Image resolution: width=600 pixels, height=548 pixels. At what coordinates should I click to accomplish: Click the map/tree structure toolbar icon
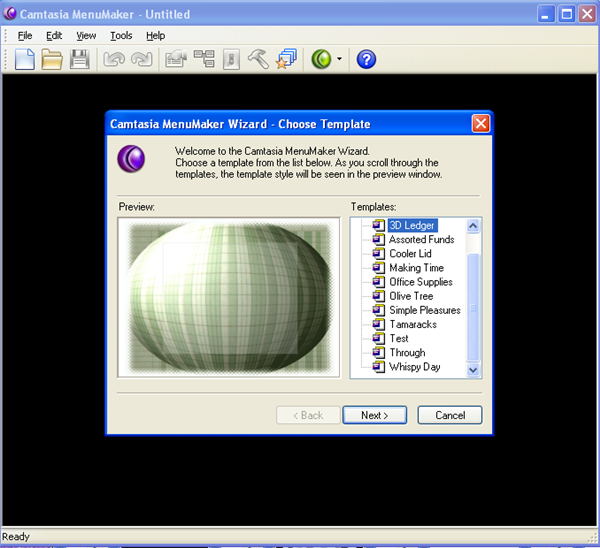click(x=204, y=59)
